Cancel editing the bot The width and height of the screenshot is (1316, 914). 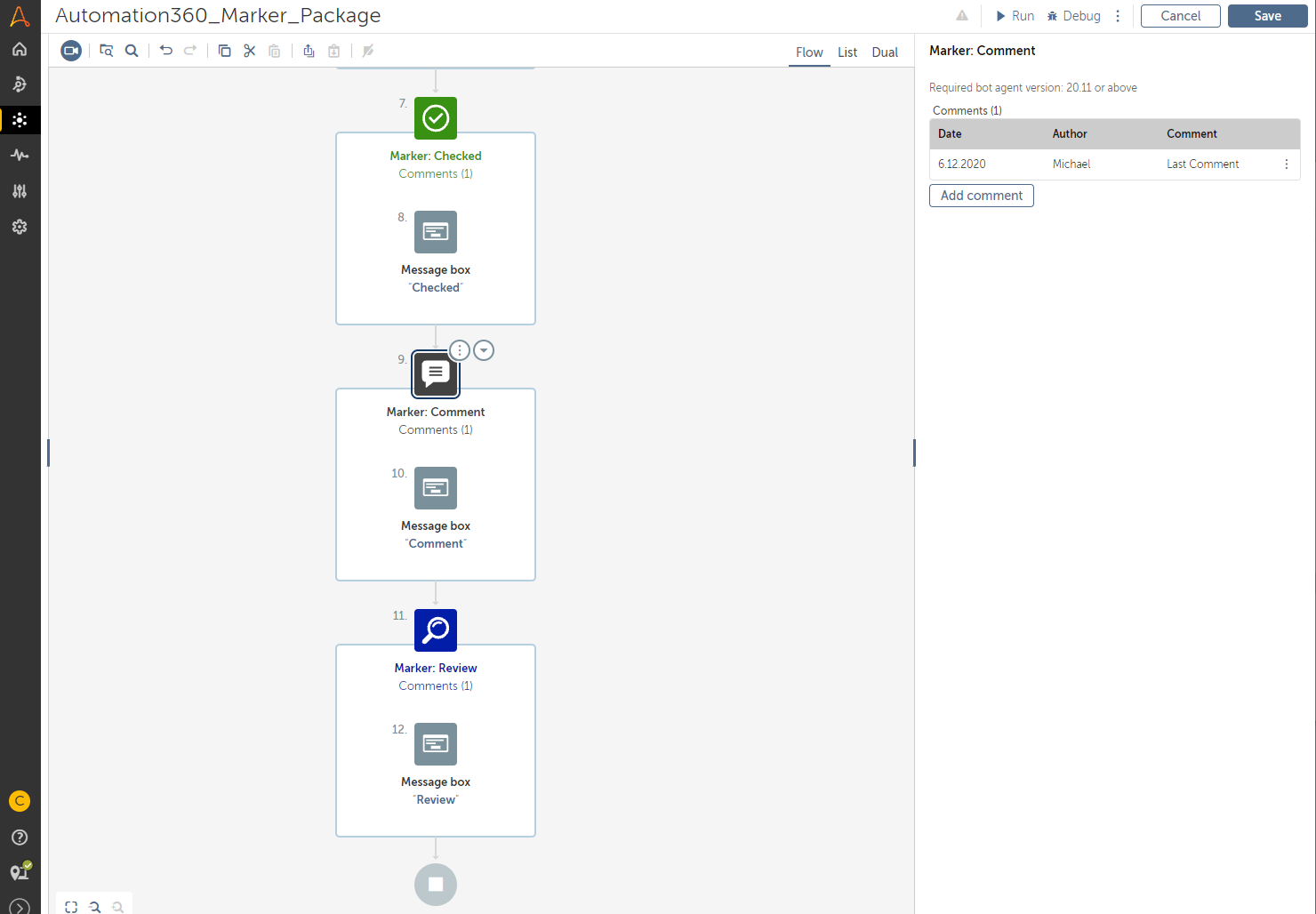point(1181,16)
